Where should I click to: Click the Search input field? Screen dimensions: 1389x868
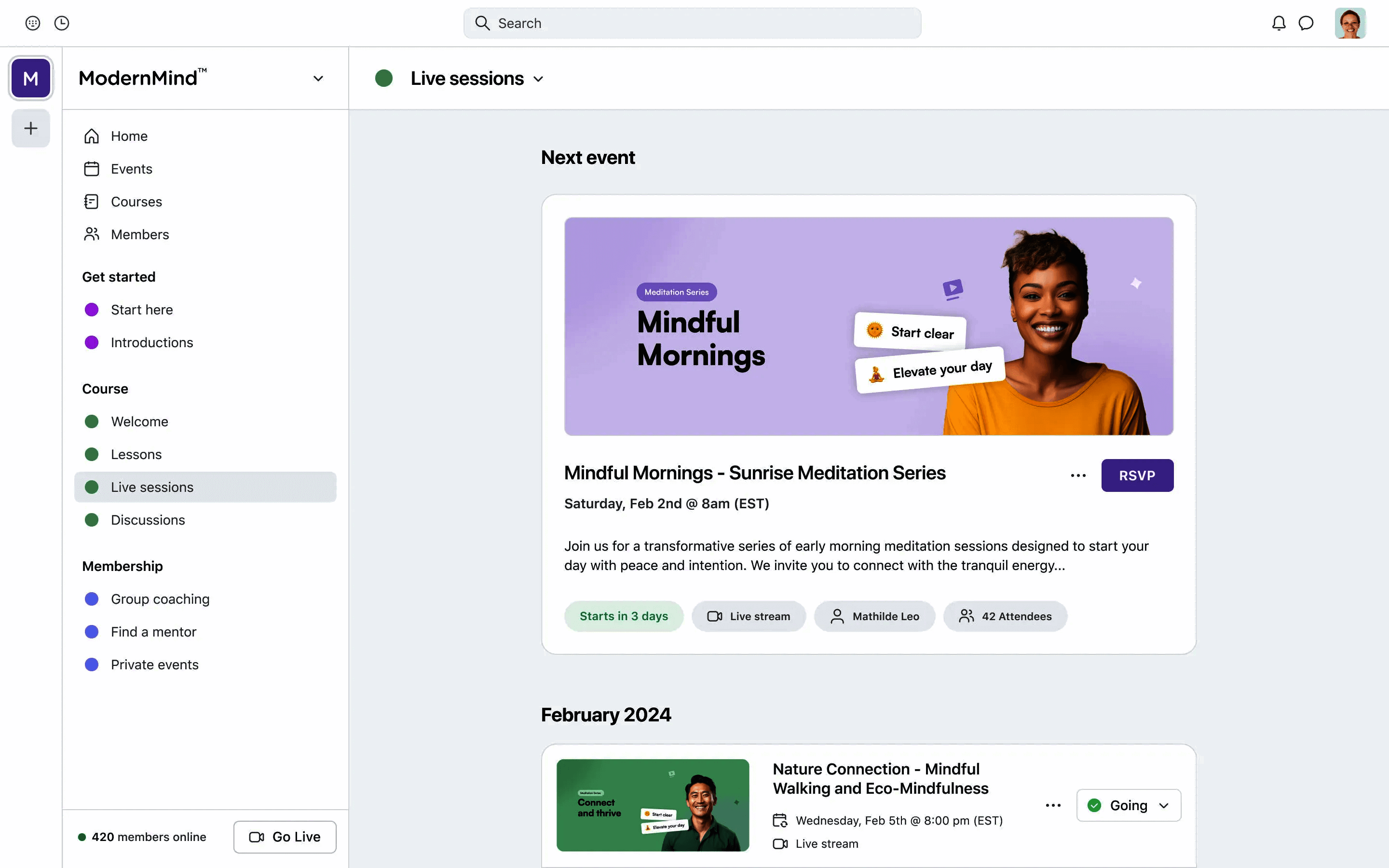click(x=692, y=23)
